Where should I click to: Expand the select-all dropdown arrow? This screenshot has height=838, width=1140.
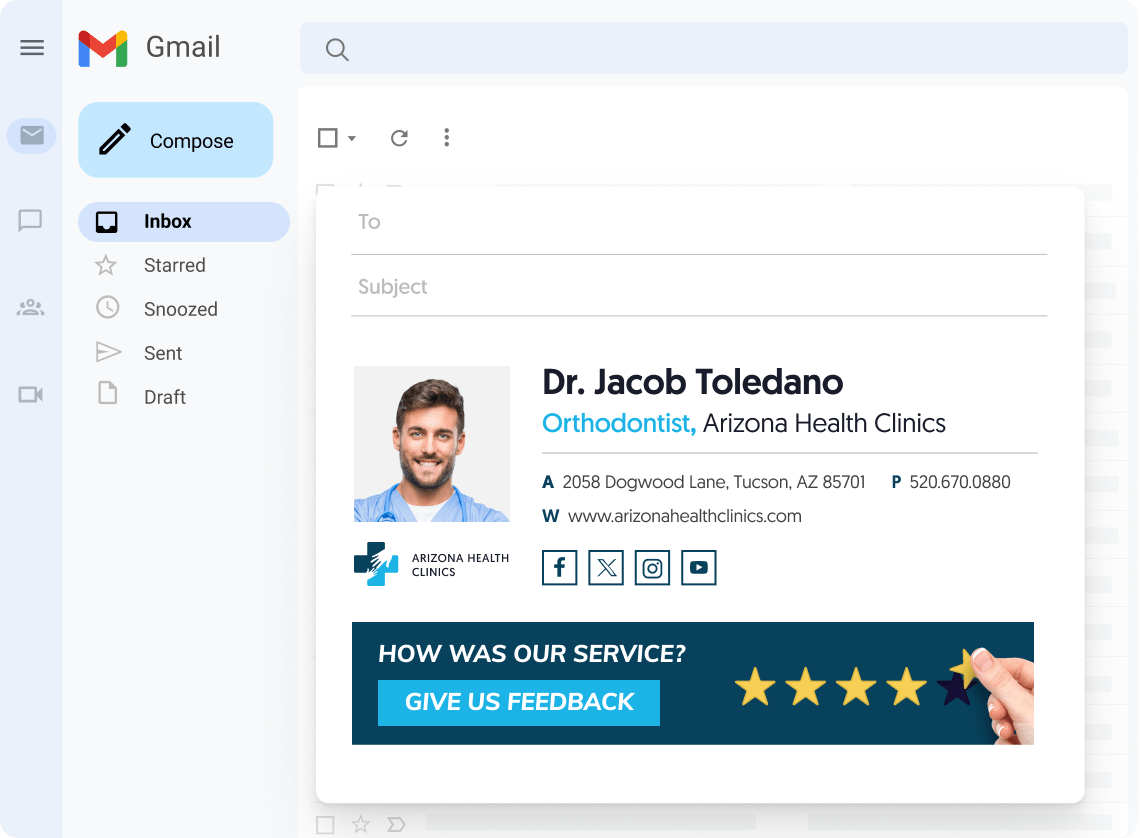click(x=352, y=138)
